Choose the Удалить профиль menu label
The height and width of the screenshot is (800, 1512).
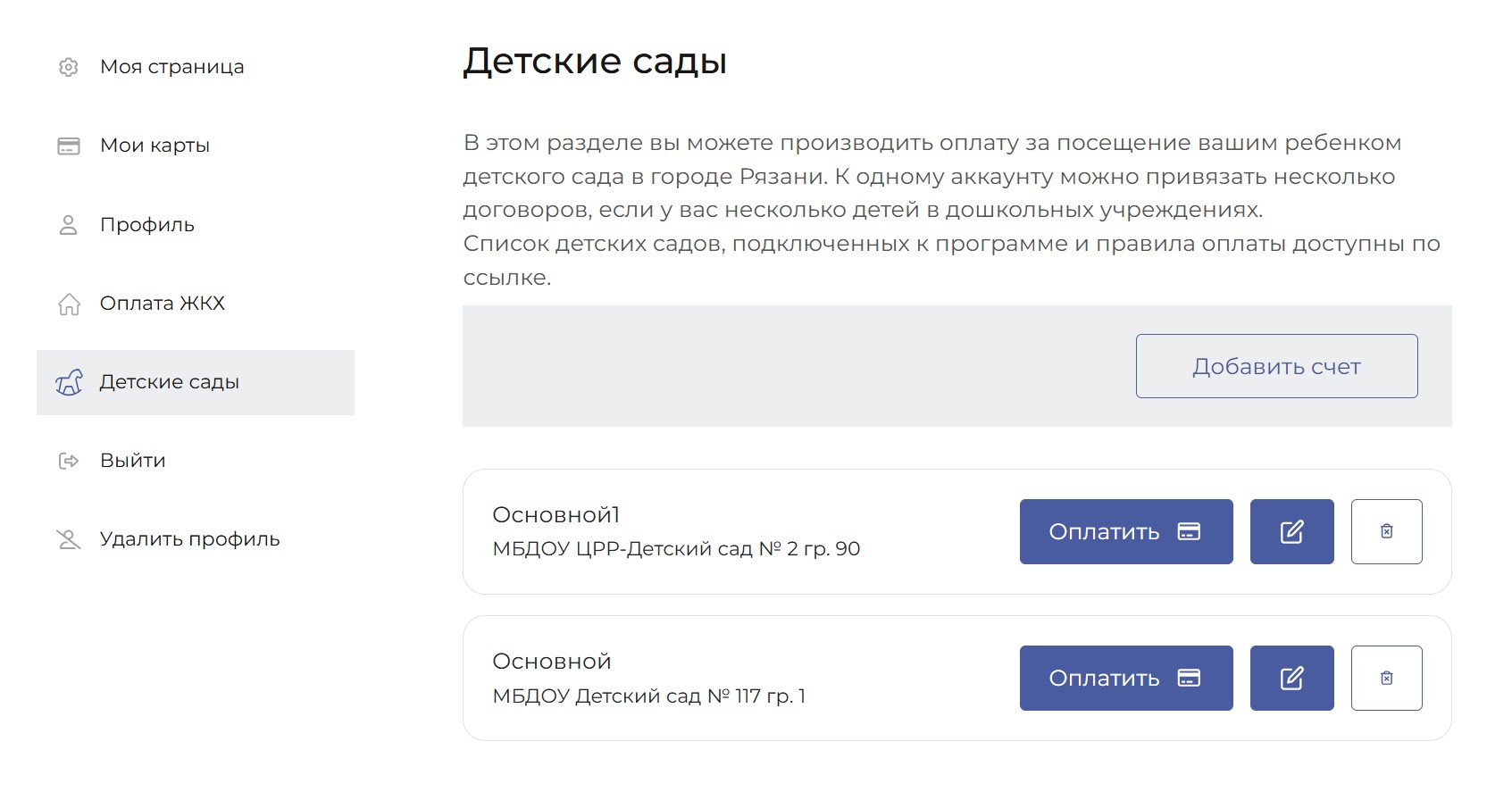189,539
